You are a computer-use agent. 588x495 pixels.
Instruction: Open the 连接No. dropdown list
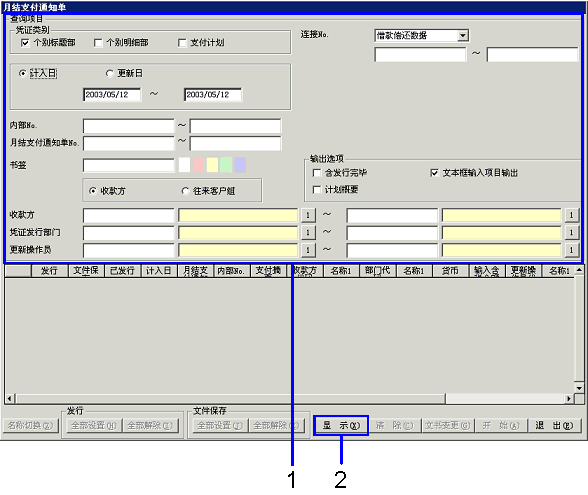463,36
